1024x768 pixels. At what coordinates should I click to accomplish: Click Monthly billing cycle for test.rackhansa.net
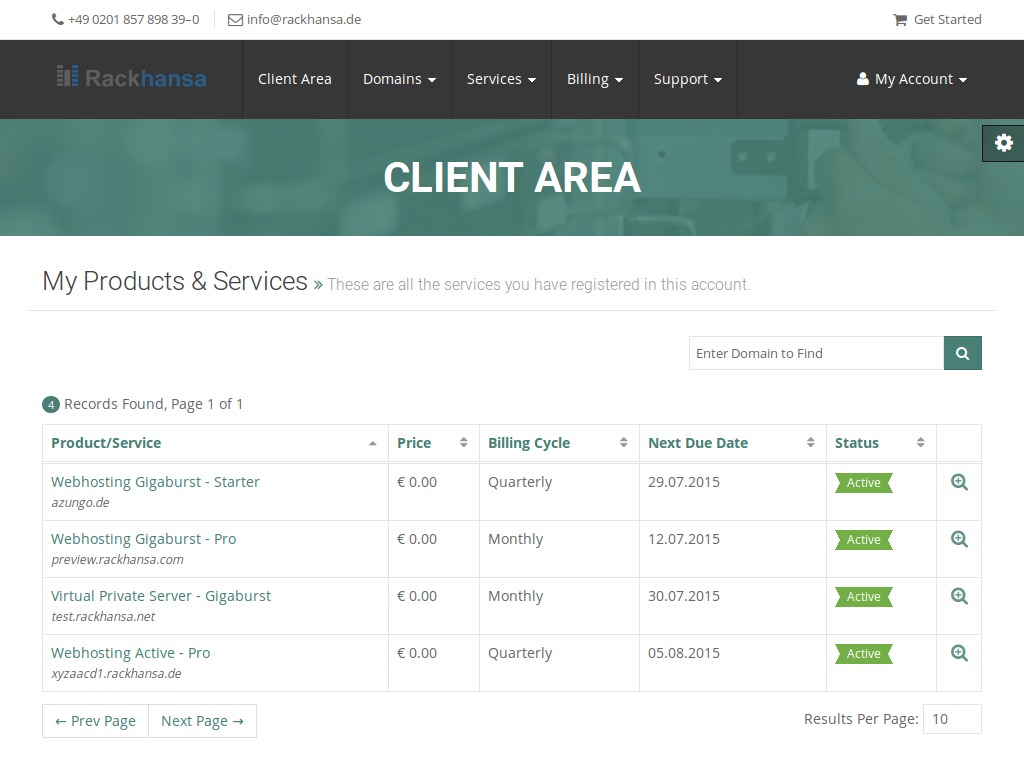click(515, 596)
